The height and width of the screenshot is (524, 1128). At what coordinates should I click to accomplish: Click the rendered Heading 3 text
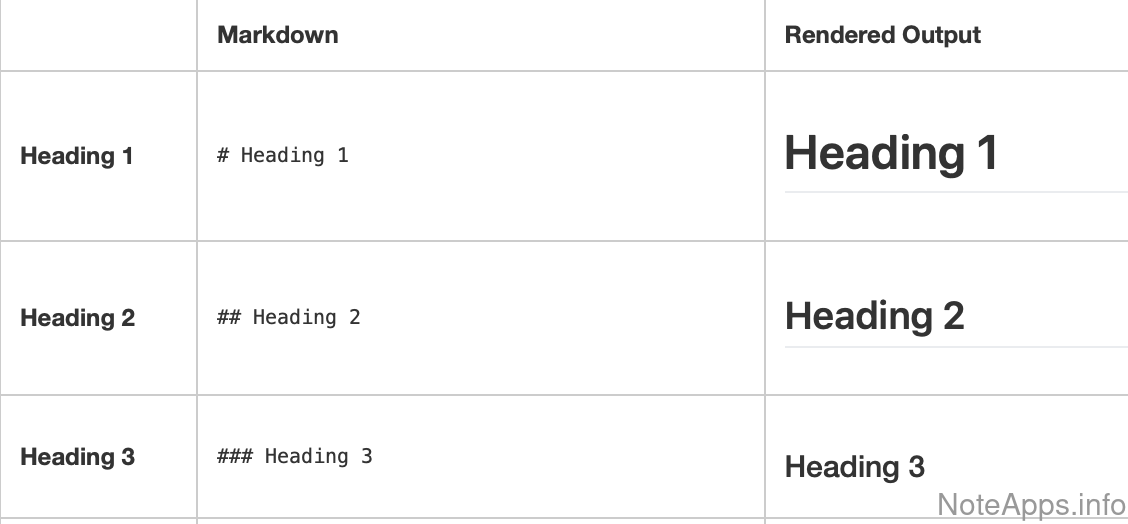click(855, 467)
